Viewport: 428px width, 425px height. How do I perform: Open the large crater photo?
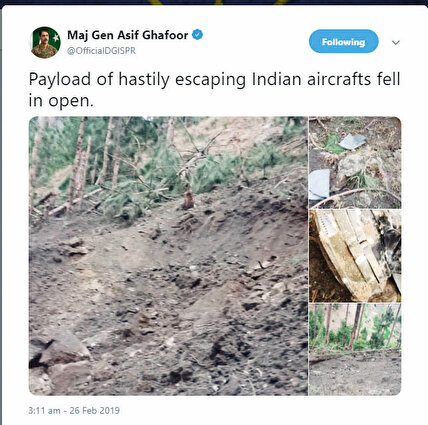(x=168, y=256)
